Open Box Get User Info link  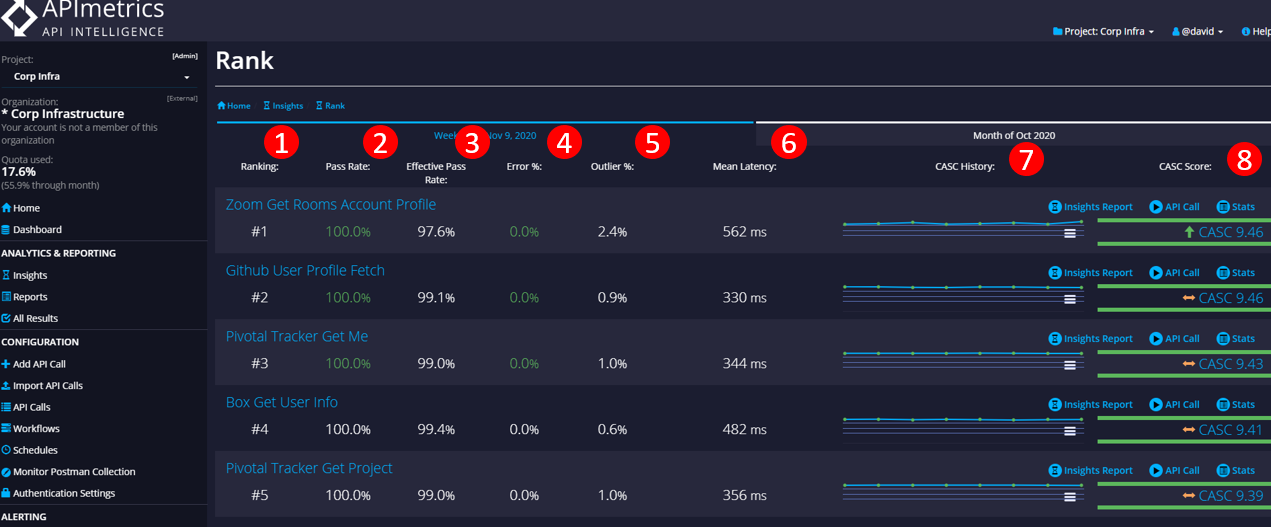pos(282,403)
